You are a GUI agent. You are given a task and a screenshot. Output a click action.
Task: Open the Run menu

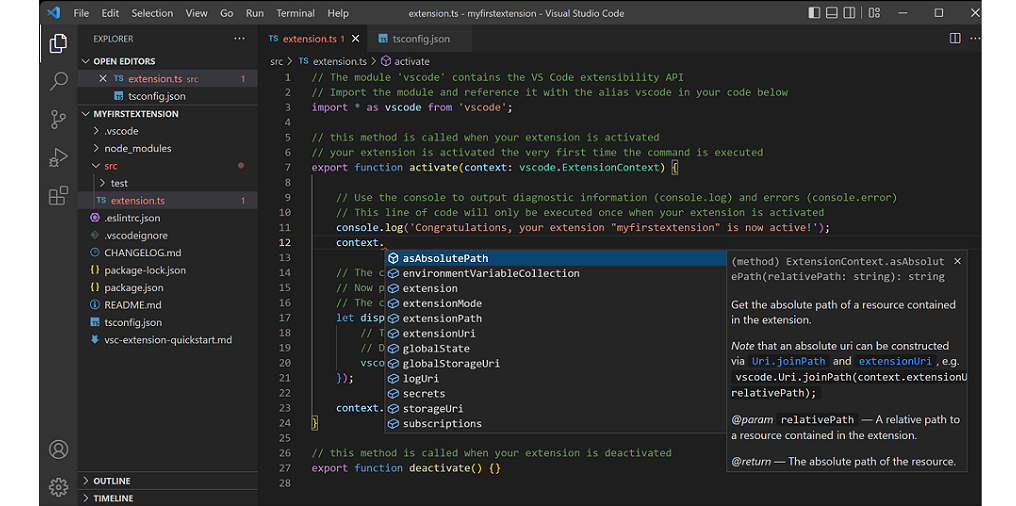point(255,13)
